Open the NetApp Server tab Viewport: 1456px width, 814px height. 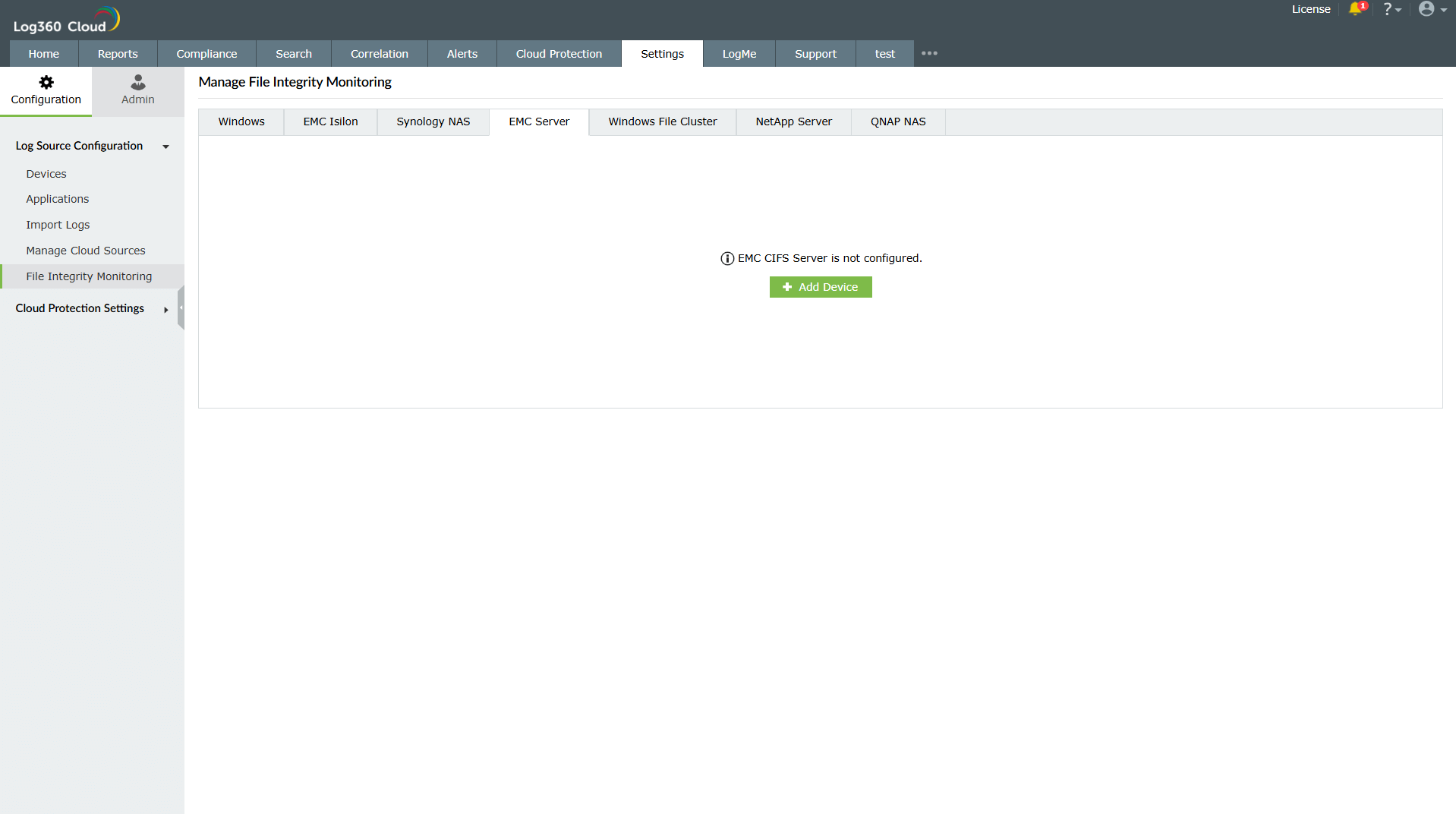[793, 121]
